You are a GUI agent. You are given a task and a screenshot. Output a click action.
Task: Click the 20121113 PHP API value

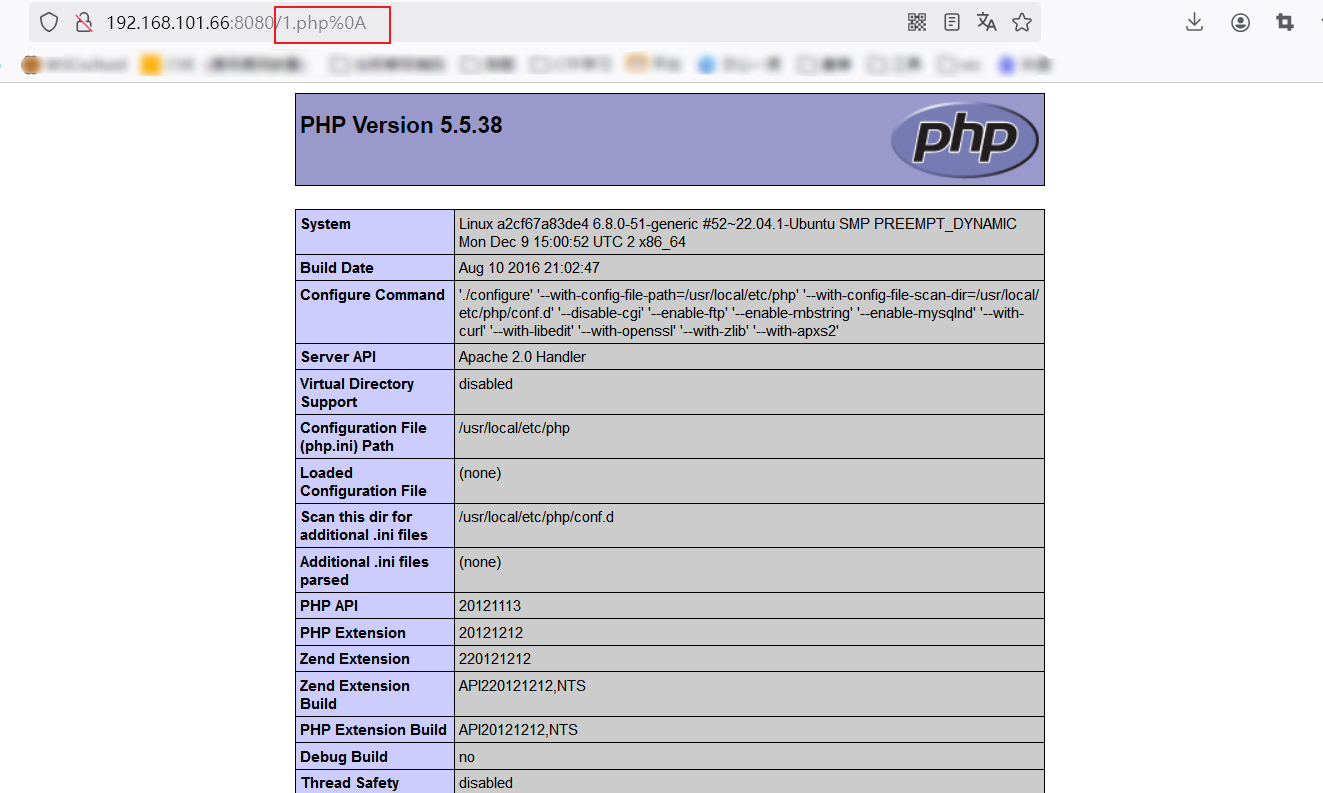tap(490, 606)
